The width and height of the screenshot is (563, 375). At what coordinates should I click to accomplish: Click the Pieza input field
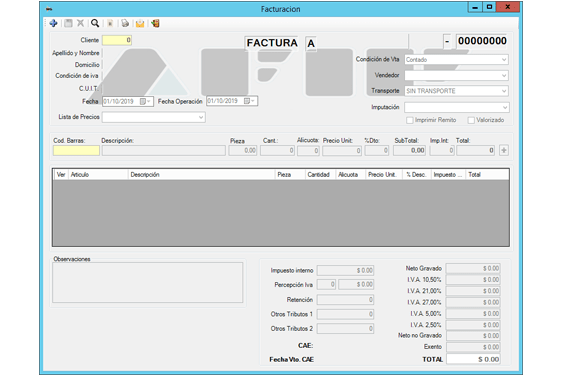click(243, 151)
